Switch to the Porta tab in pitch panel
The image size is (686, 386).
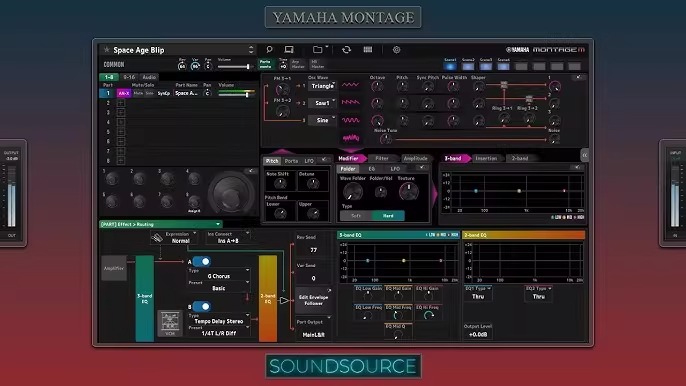pyautogui.click(x=291, y=161)
